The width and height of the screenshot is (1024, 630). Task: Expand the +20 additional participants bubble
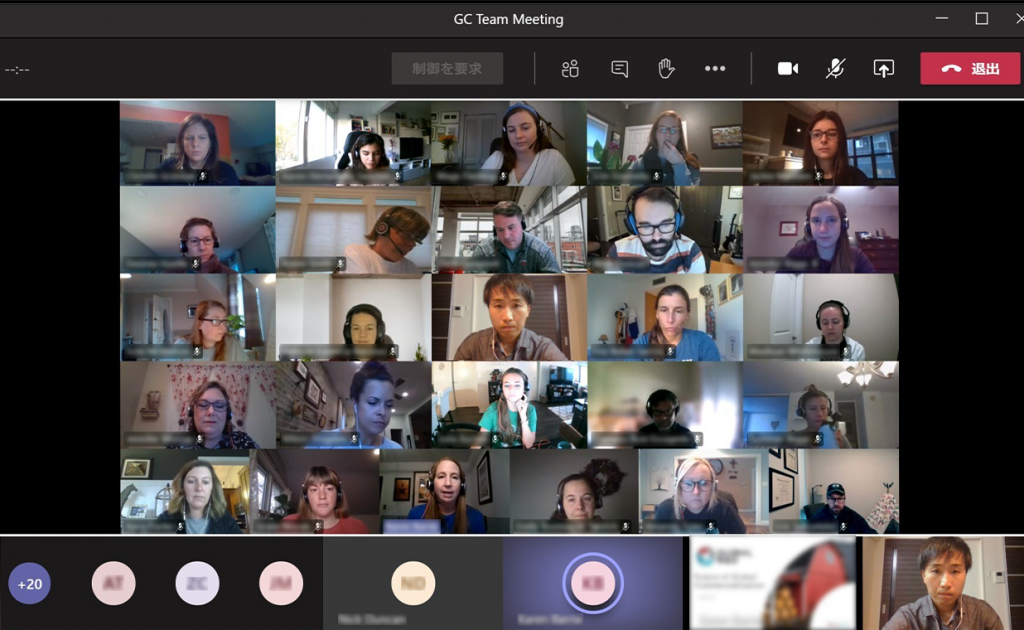point(30,583)
